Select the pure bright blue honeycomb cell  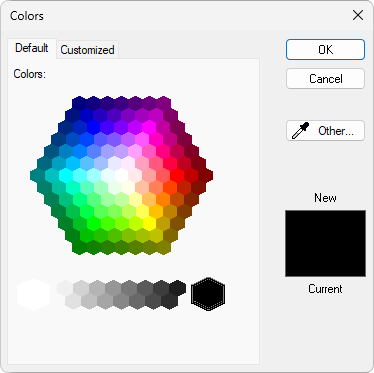93,127
